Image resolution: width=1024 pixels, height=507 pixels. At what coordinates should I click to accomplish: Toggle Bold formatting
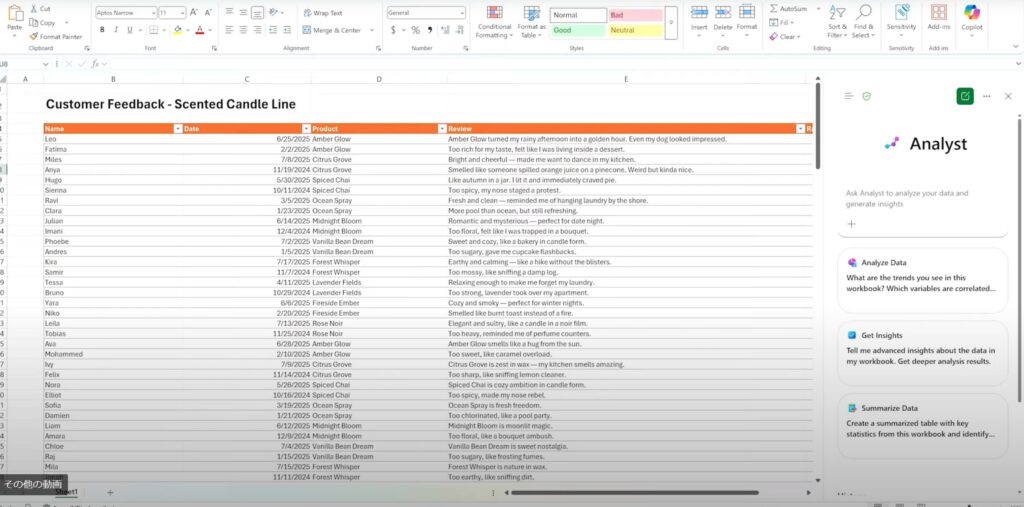click(100, 30)
